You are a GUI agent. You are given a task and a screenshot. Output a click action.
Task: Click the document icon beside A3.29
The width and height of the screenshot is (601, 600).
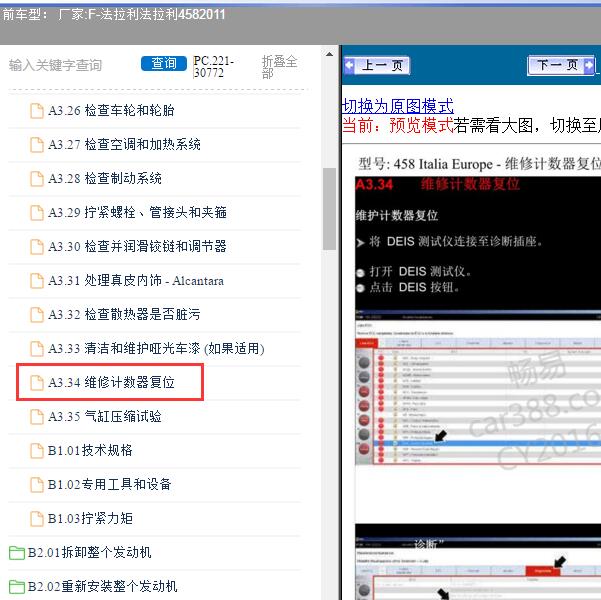37,213
